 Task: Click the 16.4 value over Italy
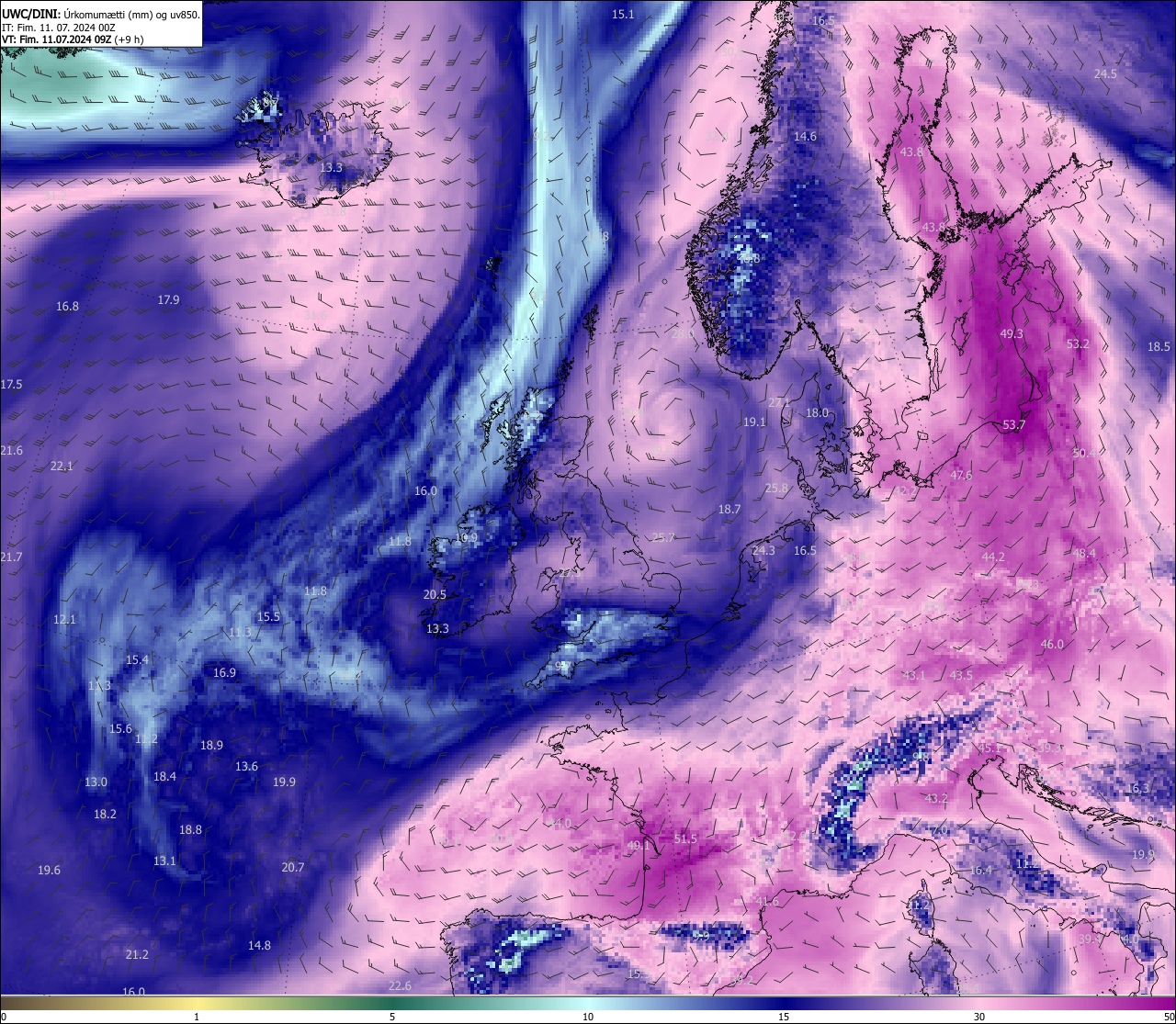pos(981,870)
